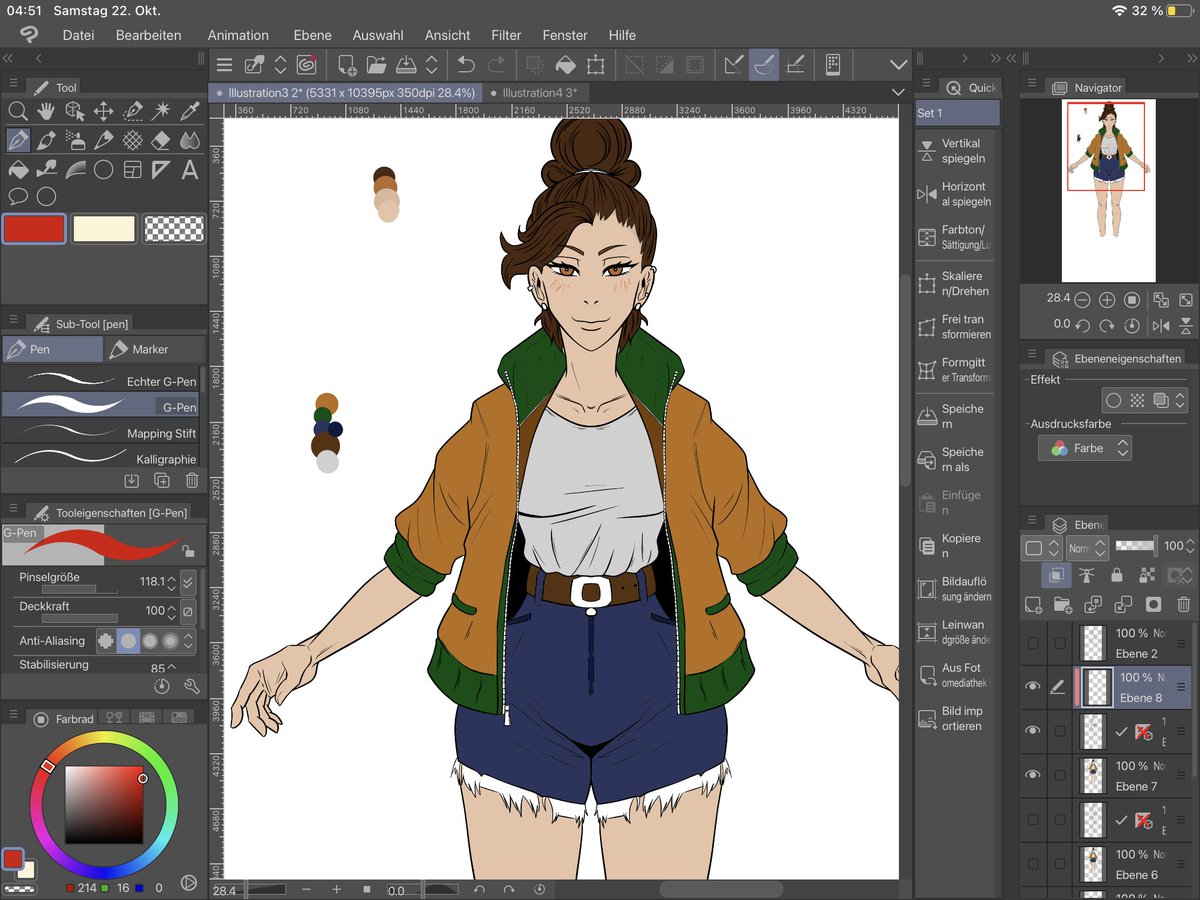
Task: Select the Eraser tool
Action: [161, 140]
